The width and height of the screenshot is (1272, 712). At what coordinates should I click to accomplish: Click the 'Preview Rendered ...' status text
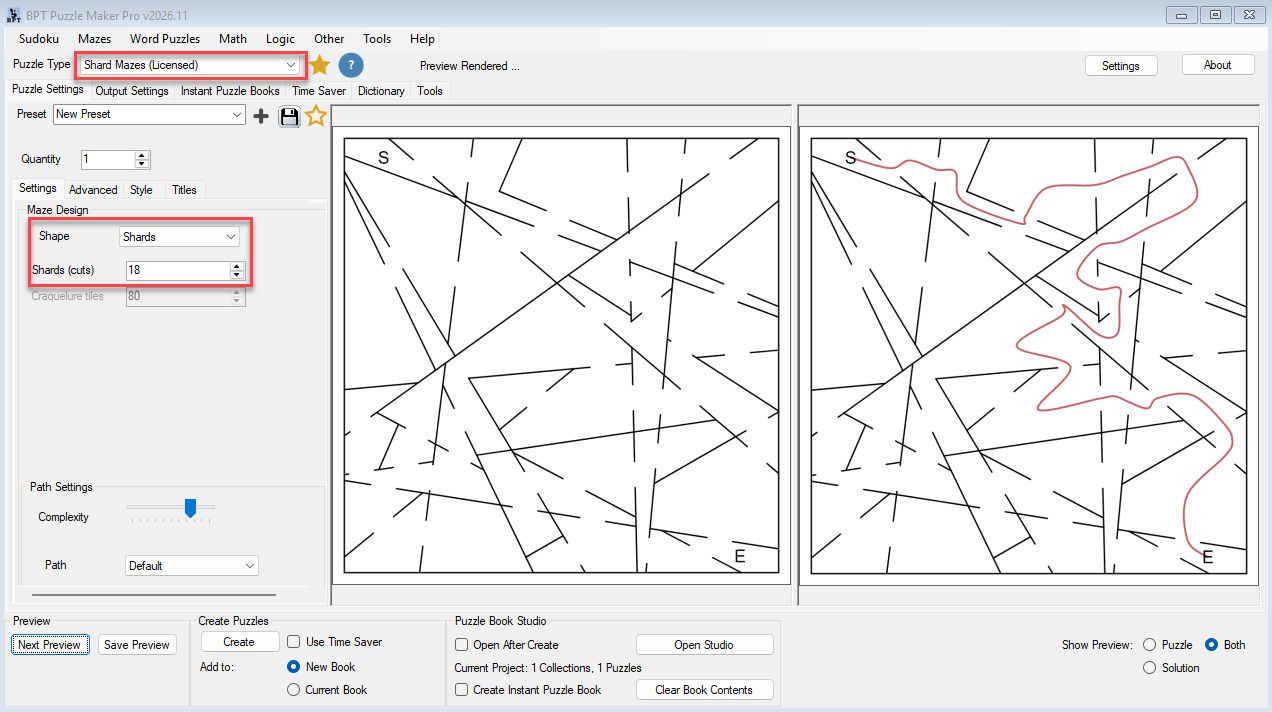coord(469,66)
